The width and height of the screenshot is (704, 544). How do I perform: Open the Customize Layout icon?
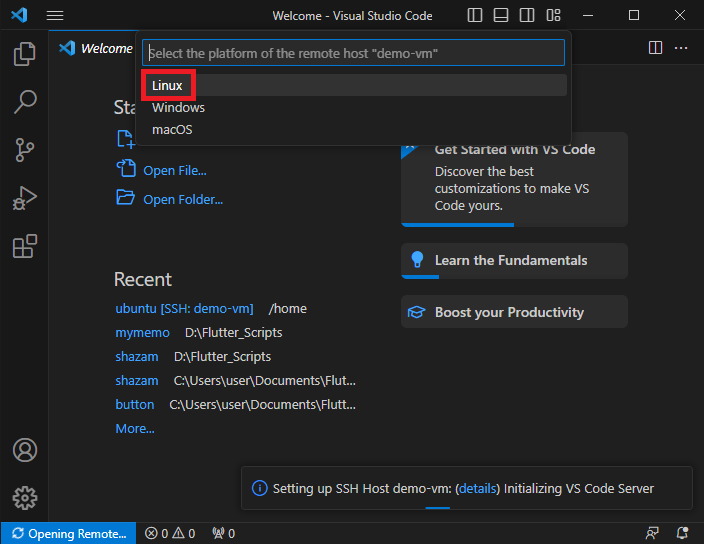553,15
